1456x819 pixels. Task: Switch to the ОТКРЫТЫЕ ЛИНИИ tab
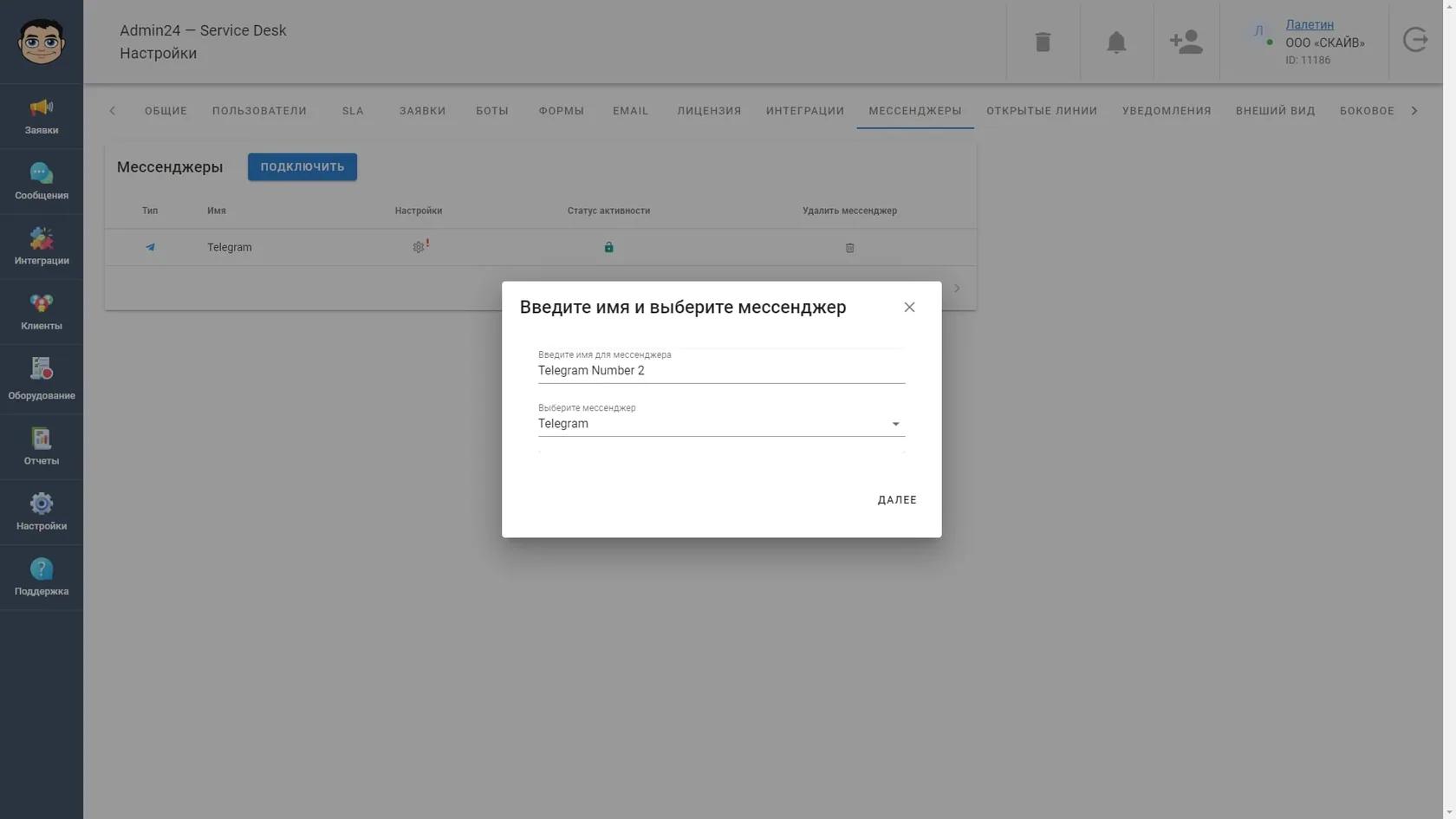pyautogui.click(x=1042, y=111)
